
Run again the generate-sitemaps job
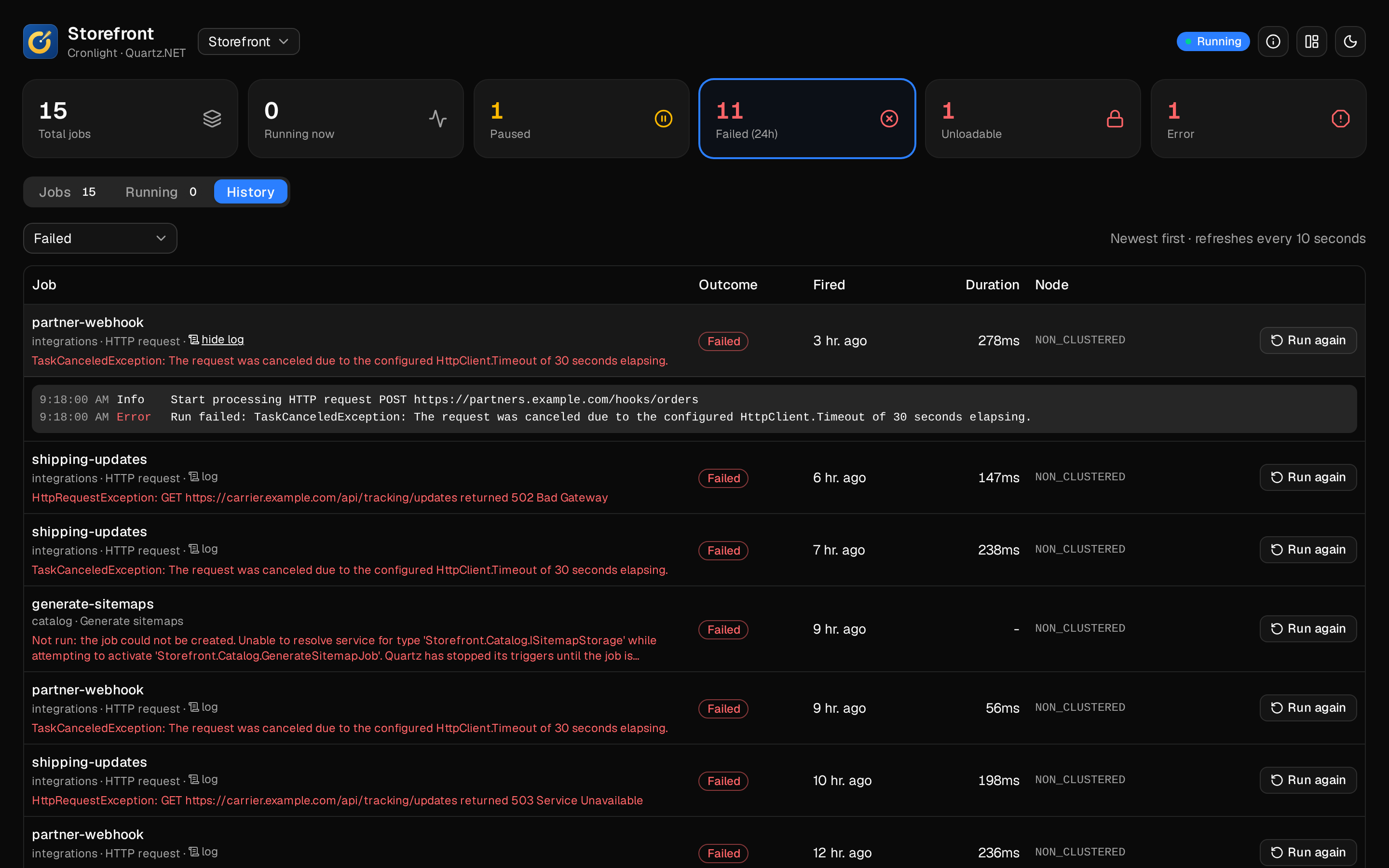click(x=1308, y=629)
